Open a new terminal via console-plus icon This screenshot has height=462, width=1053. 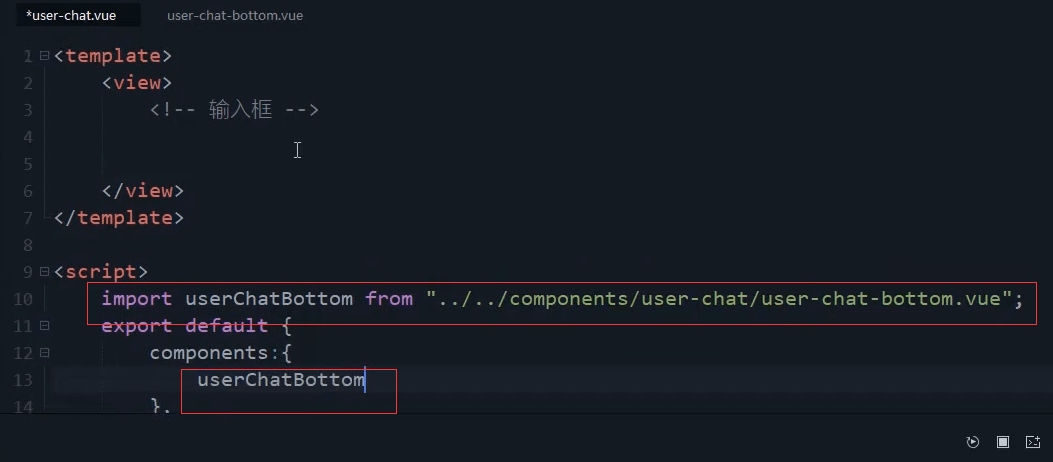pyautogui.click(x=1033, y=441)
